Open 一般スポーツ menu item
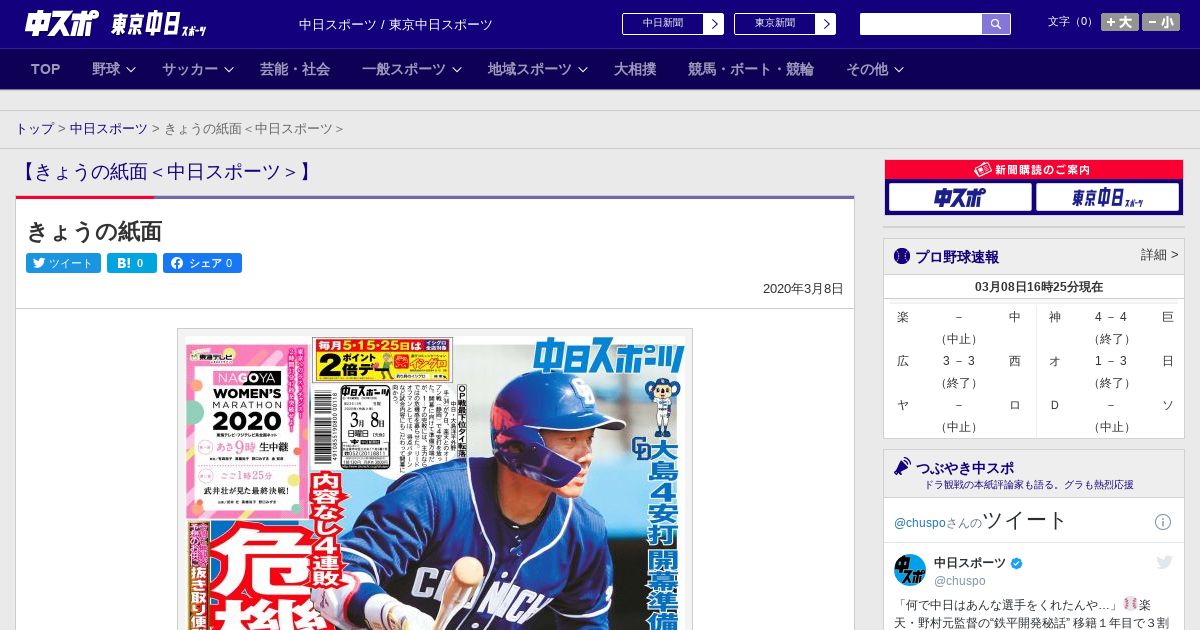Viewport: 1200px width, 630px height. (404, 69)
